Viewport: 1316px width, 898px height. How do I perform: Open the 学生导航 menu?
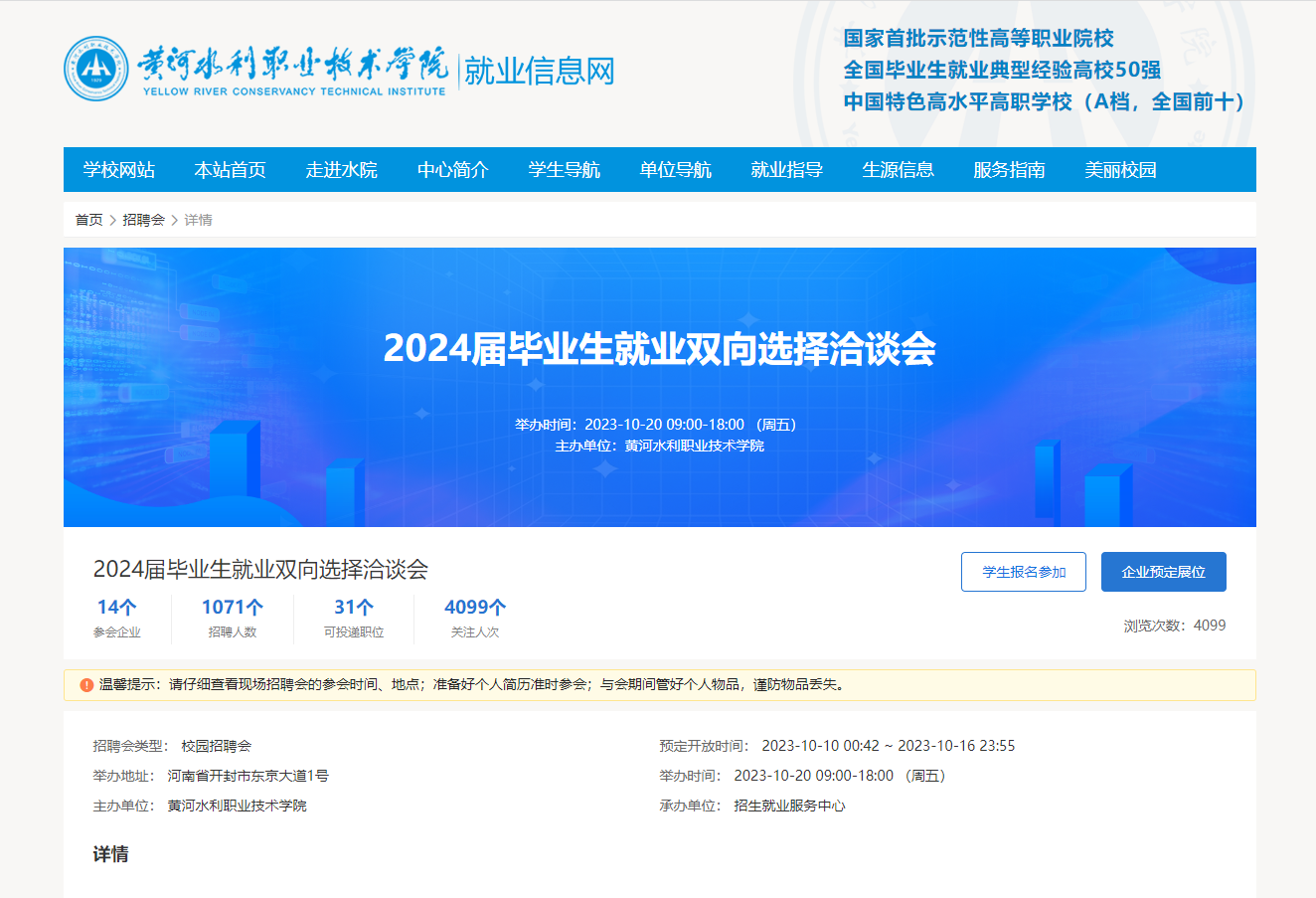point(565,170)
